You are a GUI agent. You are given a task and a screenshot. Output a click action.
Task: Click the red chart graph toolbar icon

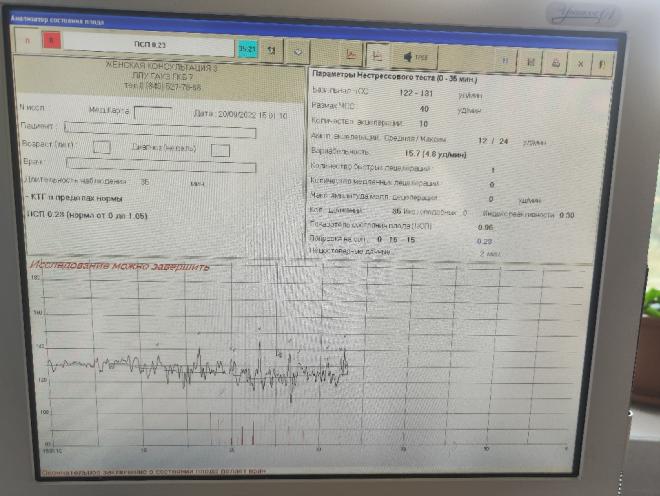pos(351,54)
